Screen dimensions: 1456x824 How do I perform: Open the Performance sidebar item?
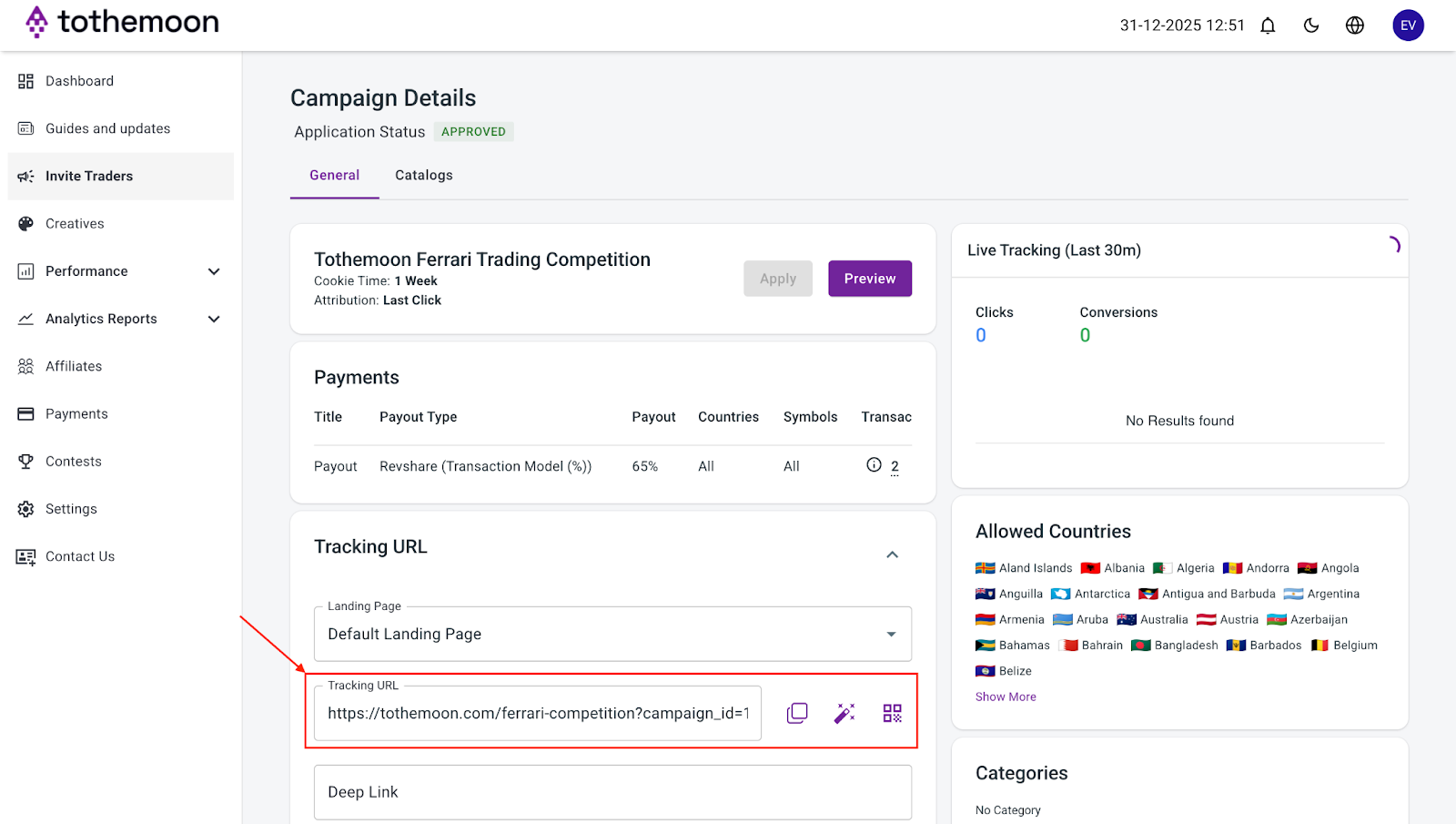(121, 271)
